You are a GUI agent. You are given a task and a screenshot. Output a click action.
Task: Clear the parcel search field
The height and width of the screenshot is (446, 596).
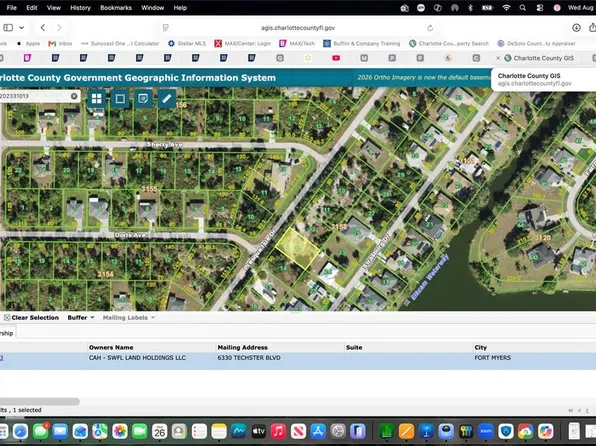tap(74, 96)
